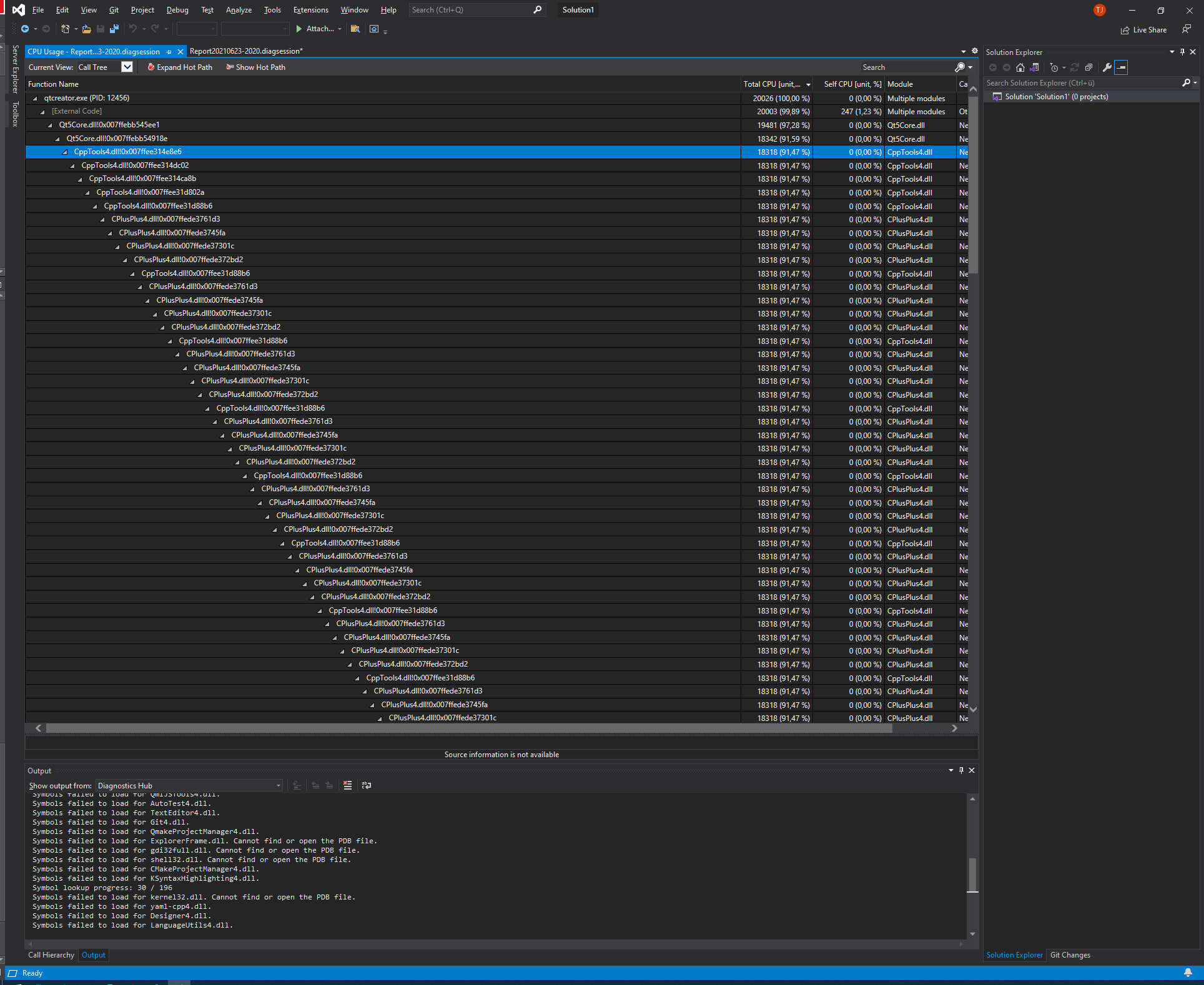
Task: Click the Expand Hot Path button
Action: [180, 67]
